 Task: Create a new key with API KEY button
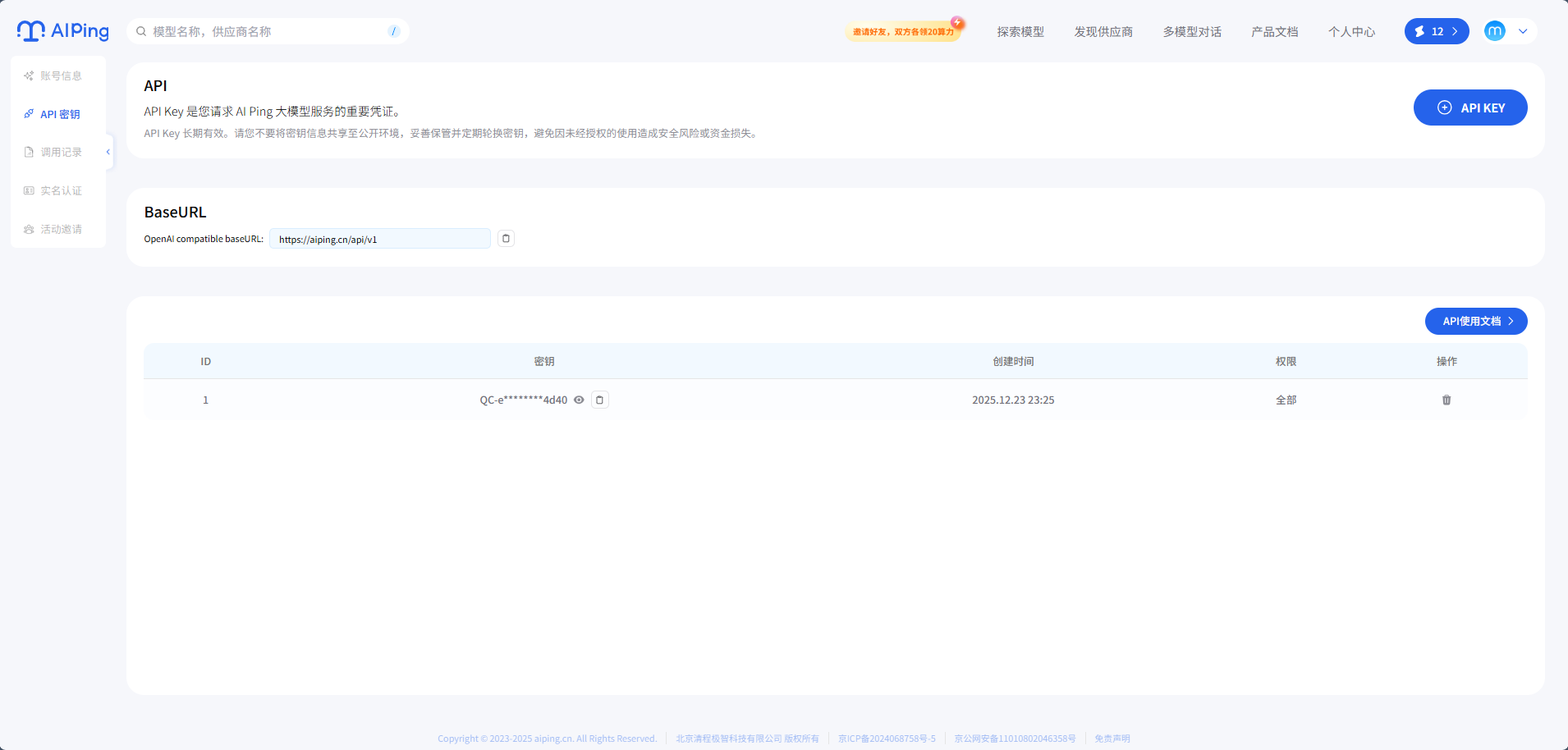tap(1470, 107)
